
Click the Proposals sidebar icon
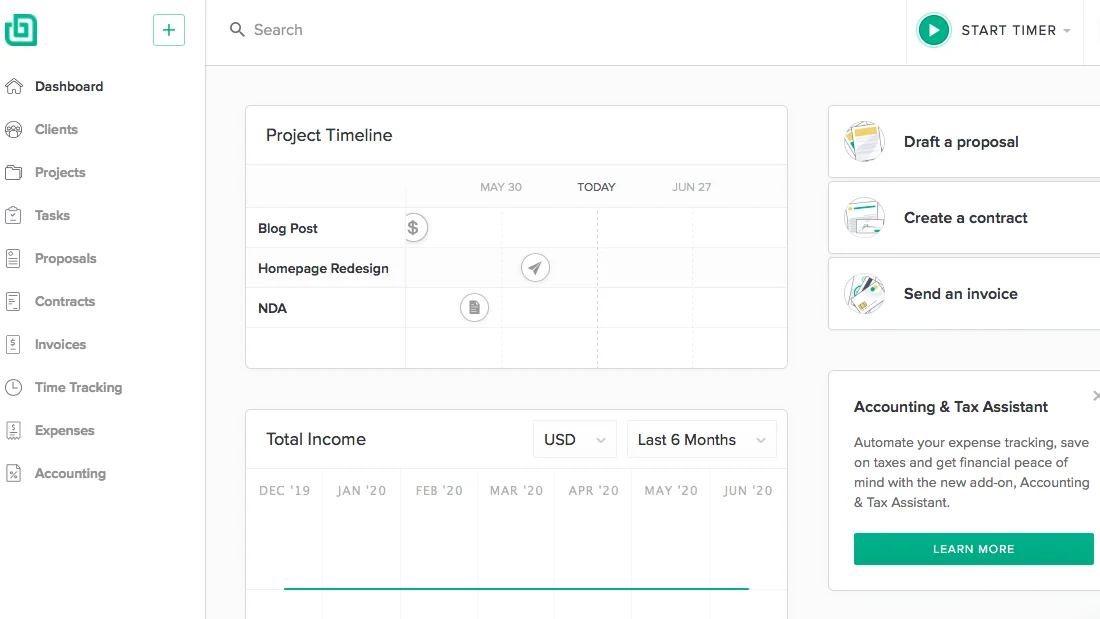(14, 258)
